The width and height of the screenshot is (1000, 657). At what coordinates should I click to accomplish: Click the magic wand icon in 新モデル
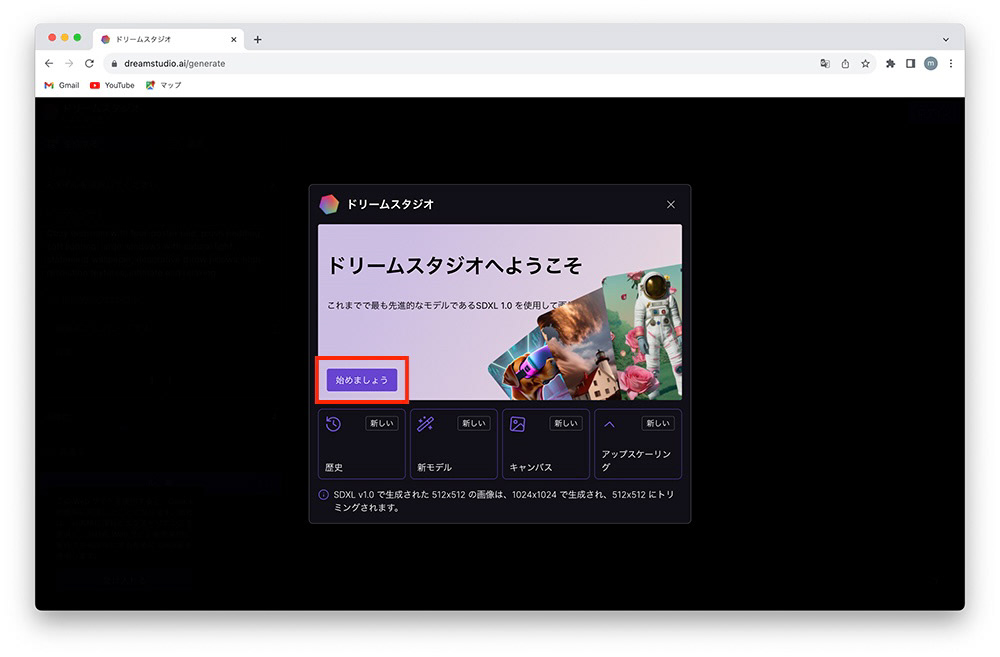click(x=425, y=424)
